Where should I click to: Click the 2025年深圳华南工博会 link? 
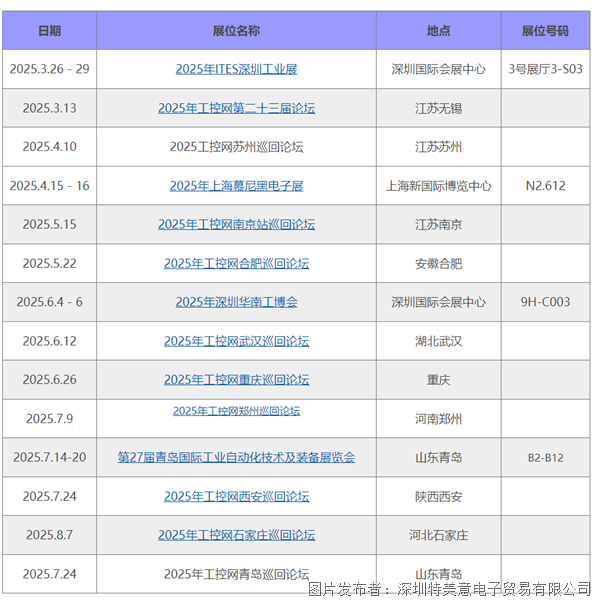[x=236, y=302]
